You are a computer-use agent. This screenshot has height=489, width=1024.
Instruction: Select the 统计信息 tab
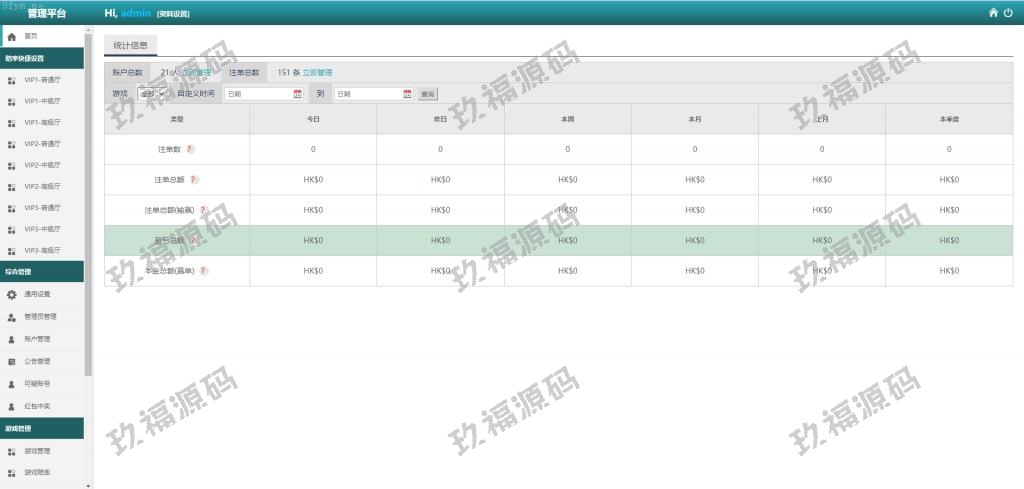(130, 45)
